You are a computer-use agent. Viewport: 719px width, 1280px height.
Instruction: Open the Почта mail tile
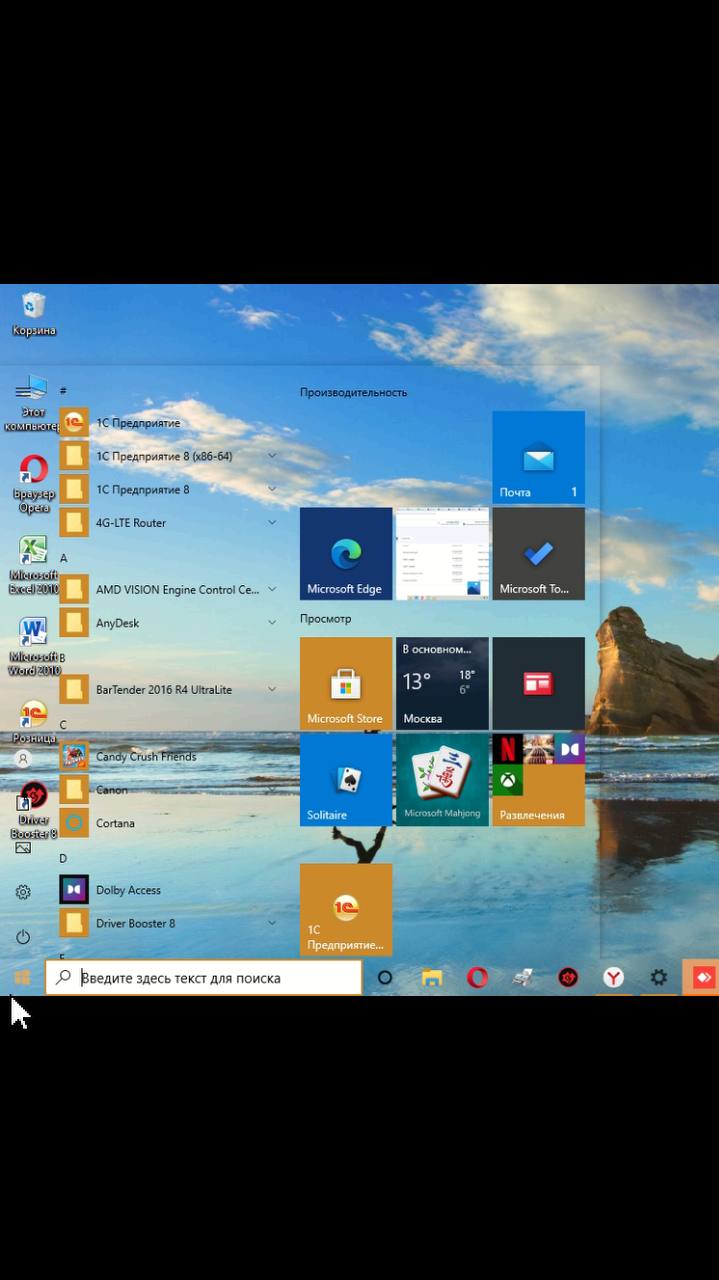point(538,457)
